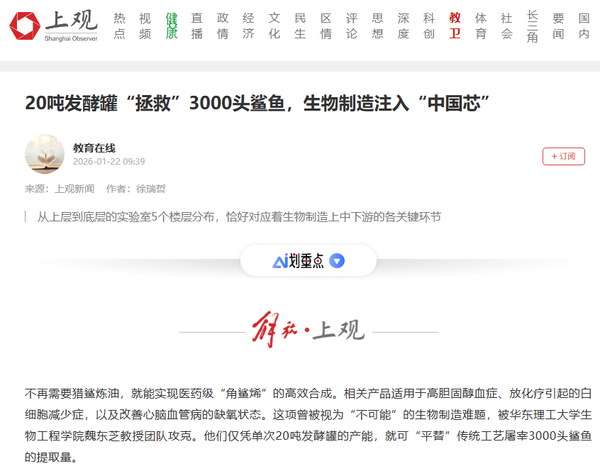Open the 经济 section tab
The width and height of the screenshot is (600, 471).
pyautogui.click(x=248, y=26)
